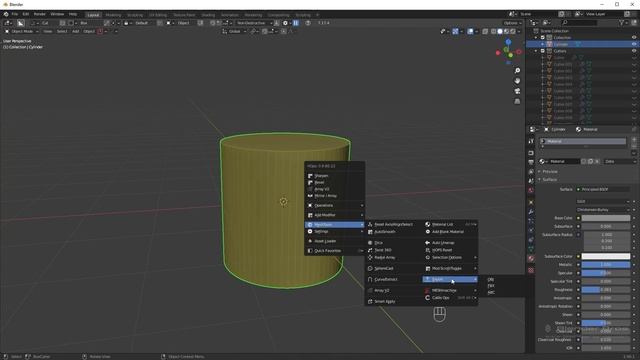Image resolution: width=640 pixels, height=360 pixels.
Task: Click the viewport zoom magnifier icon
Action: click(x=517, y=71)
